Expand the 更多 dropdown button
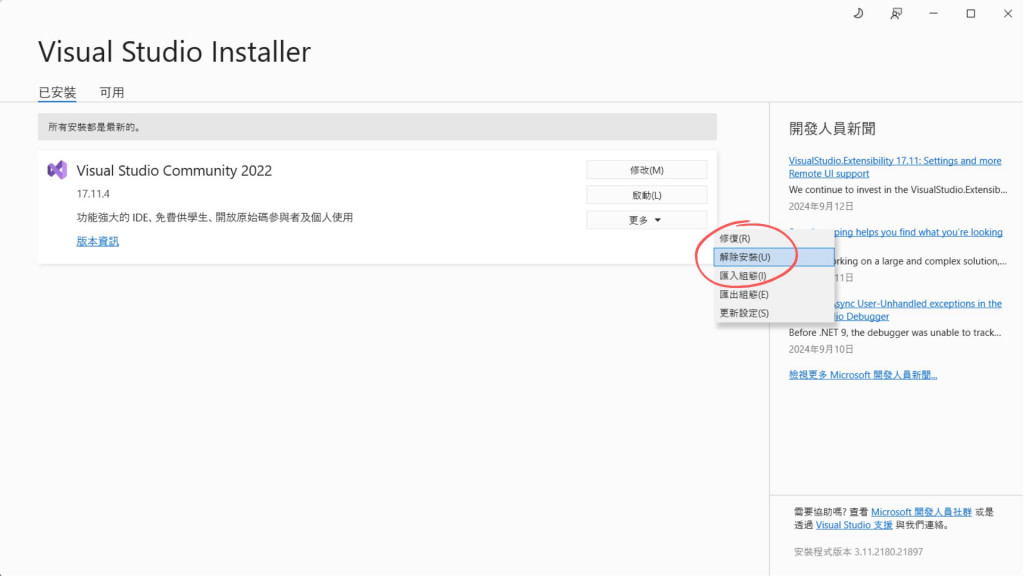Viewport: 1024px width, 576px height. pyautogui.click(x=647, y=220)
